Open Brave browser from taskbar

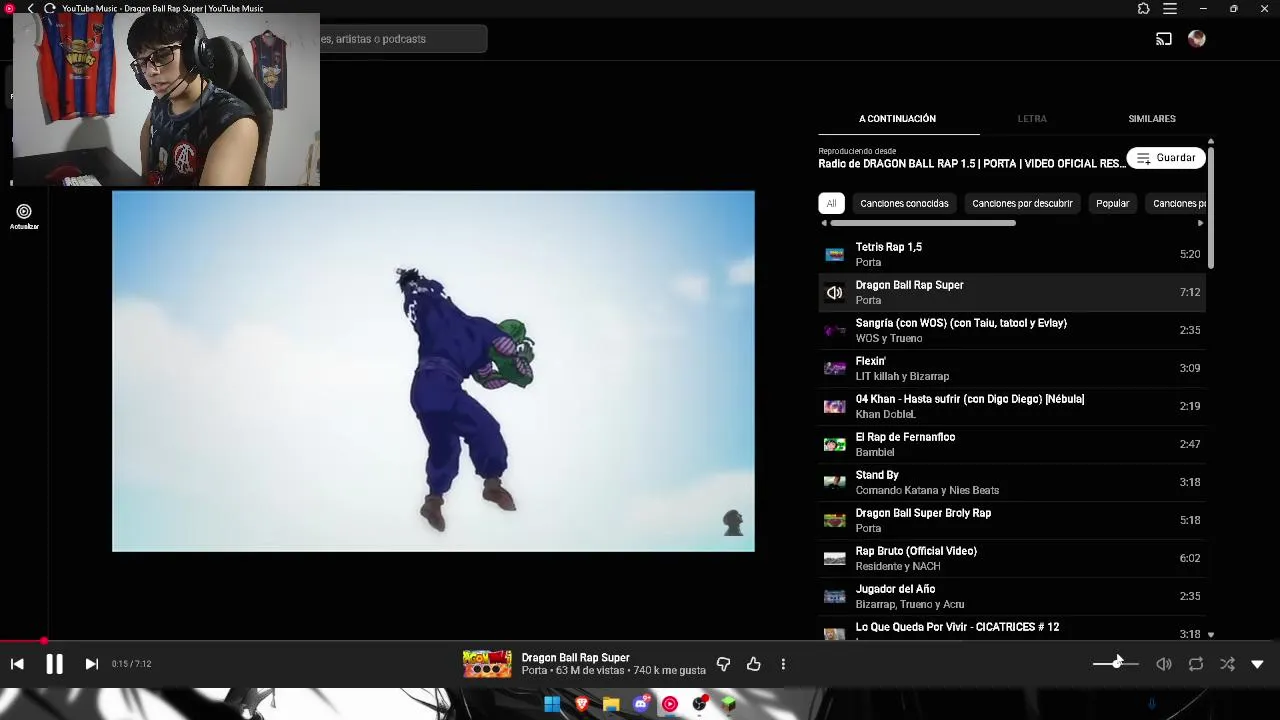click(581, 704)
